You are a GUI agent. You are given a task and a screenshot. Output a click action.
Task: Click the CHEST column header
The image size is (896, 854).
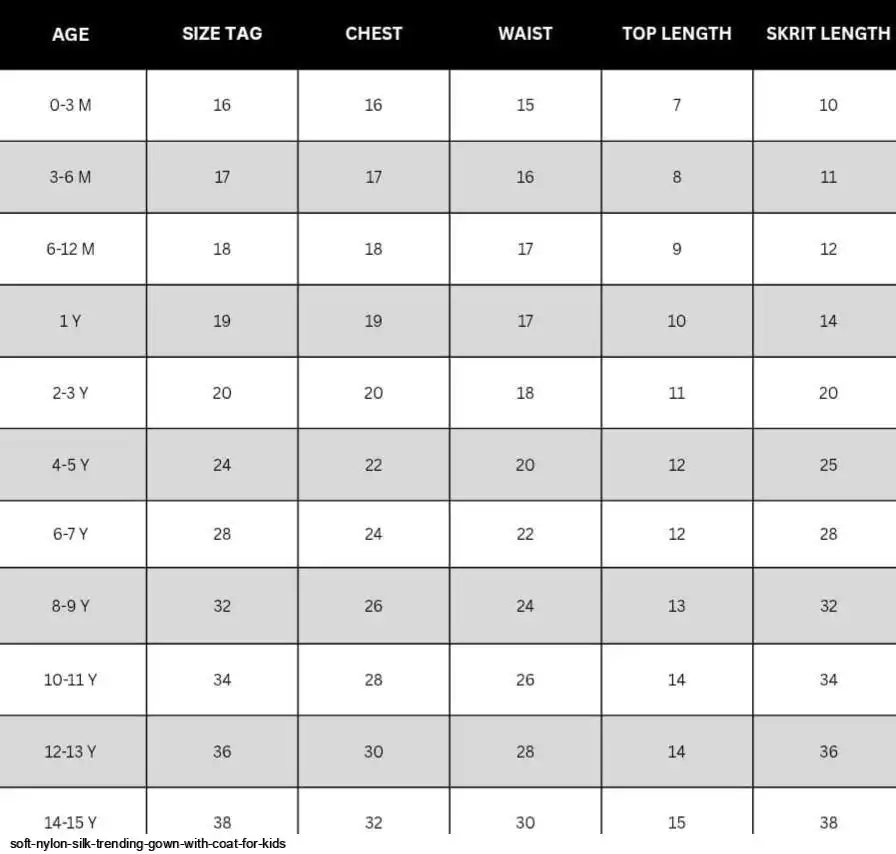(374, 34)
